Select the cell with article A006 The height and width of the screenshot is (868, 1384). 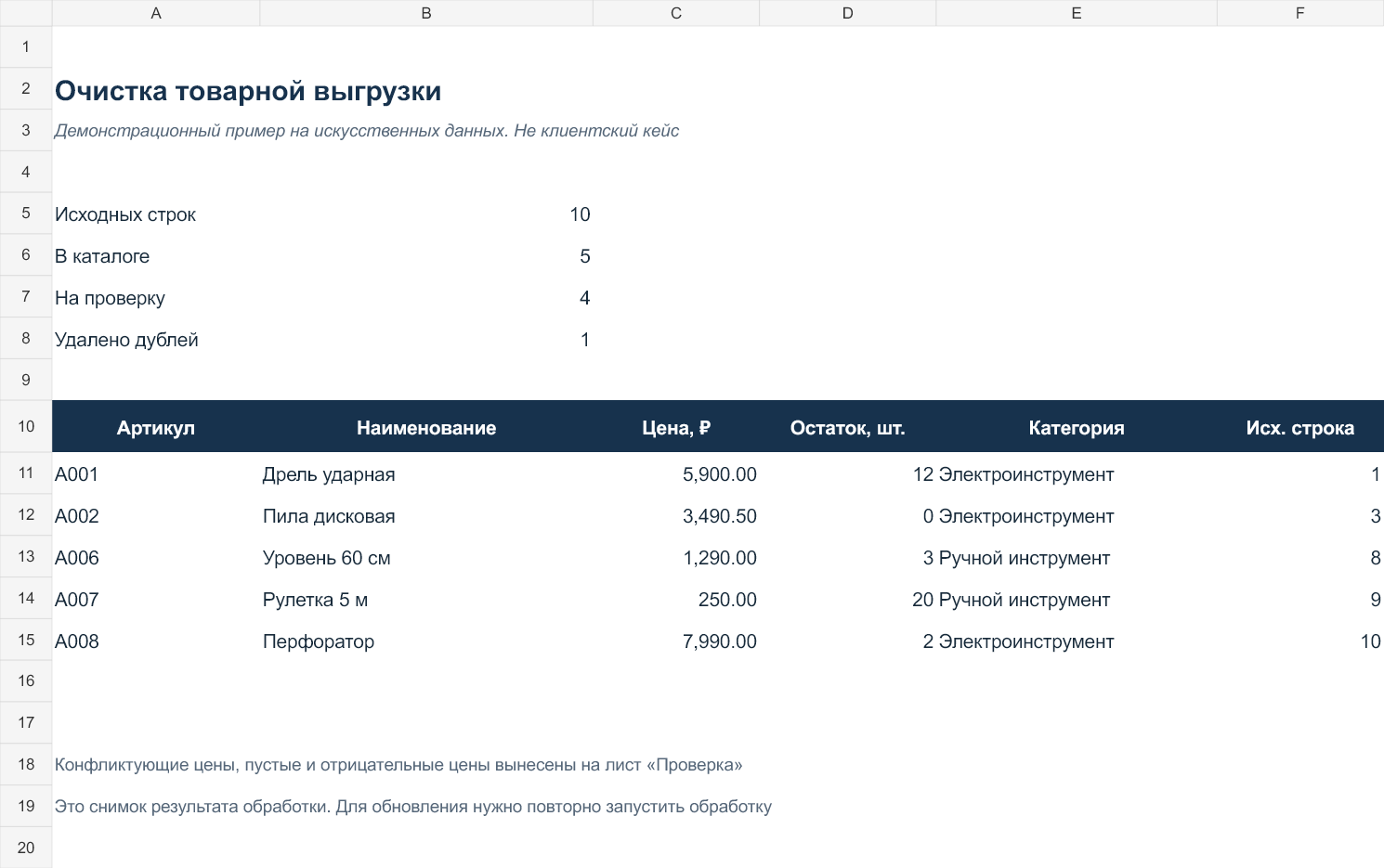pos(156,558)
